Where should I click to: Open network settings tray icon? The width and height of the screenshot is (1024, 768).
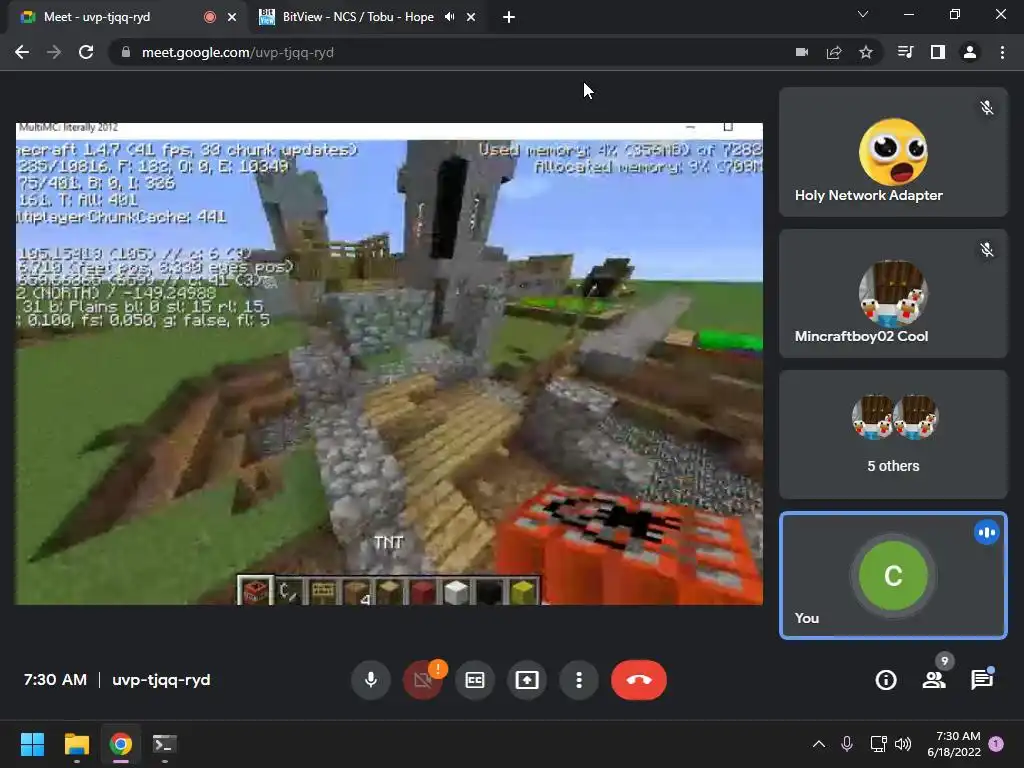coord(878,744)
